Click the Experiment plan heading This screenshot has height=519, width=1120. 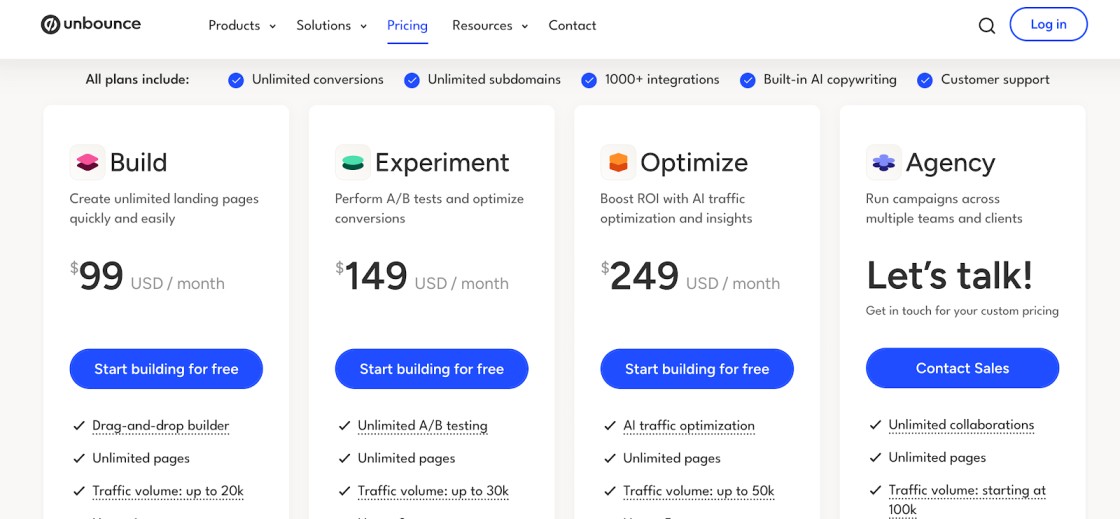[x=442, y=163]
